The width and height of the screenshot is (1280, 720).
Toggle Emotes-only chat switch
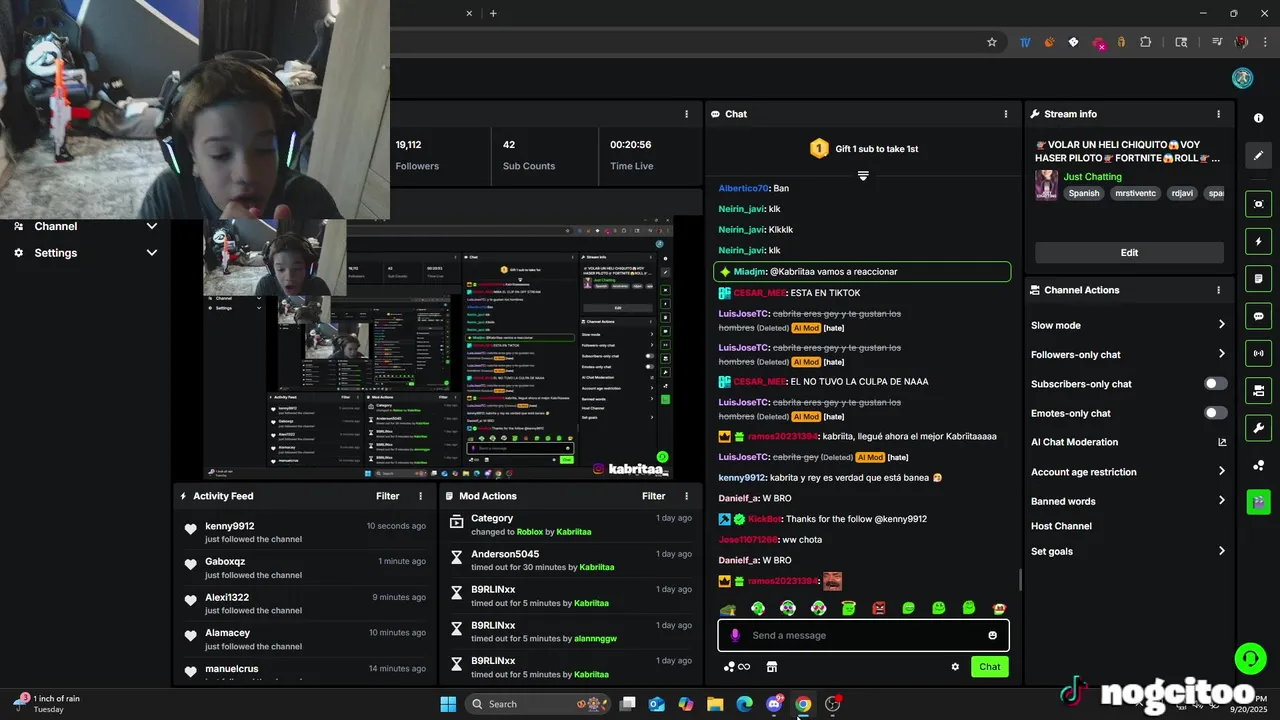1215,413
